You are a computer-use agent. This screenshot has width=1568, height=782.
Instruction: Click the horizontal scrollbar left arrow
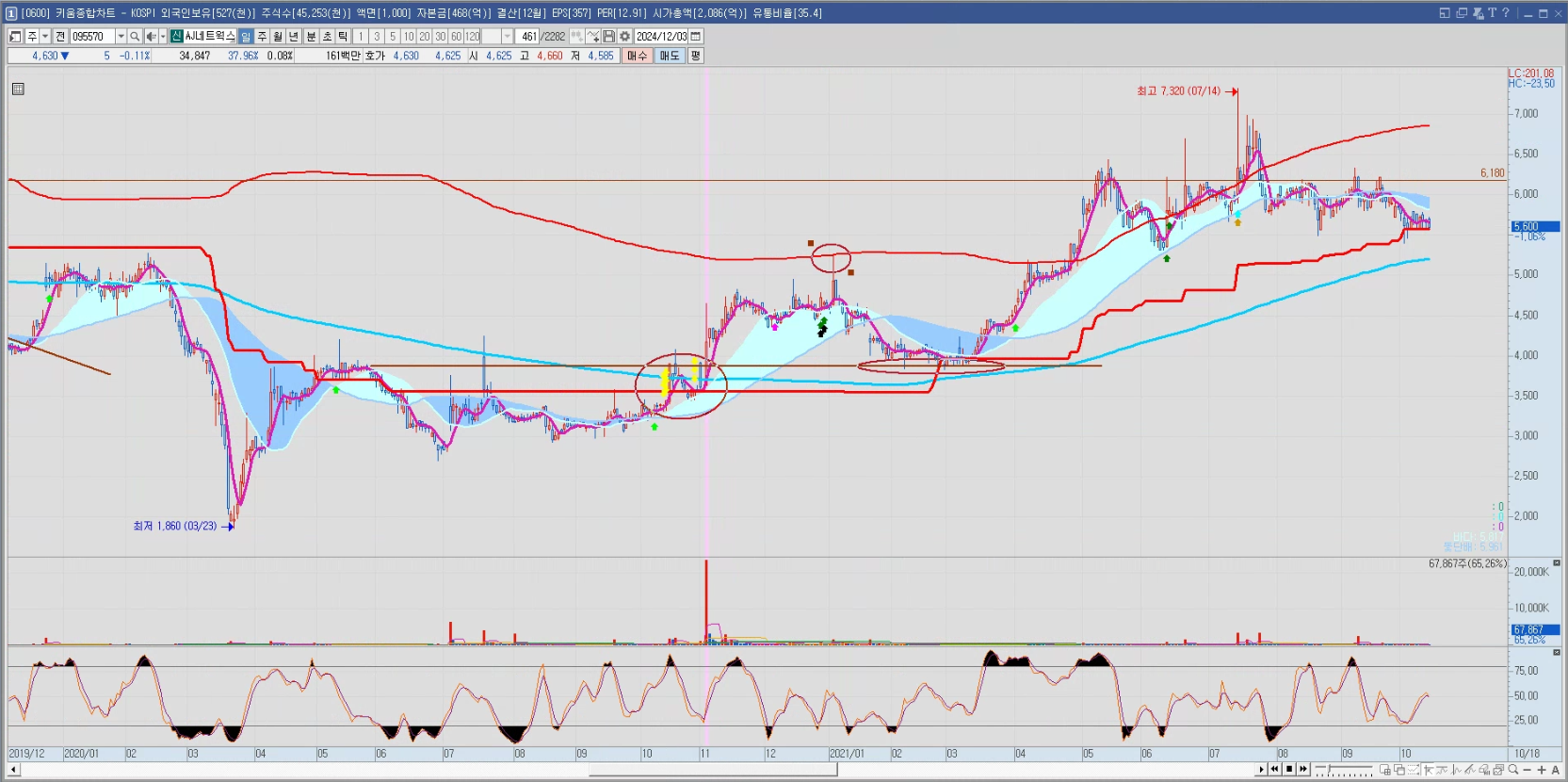click(x=13, y=770)
